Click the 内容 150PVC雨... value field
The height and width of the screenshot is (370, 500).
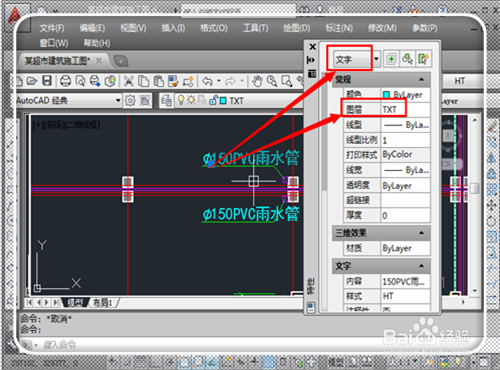point(405,282)
